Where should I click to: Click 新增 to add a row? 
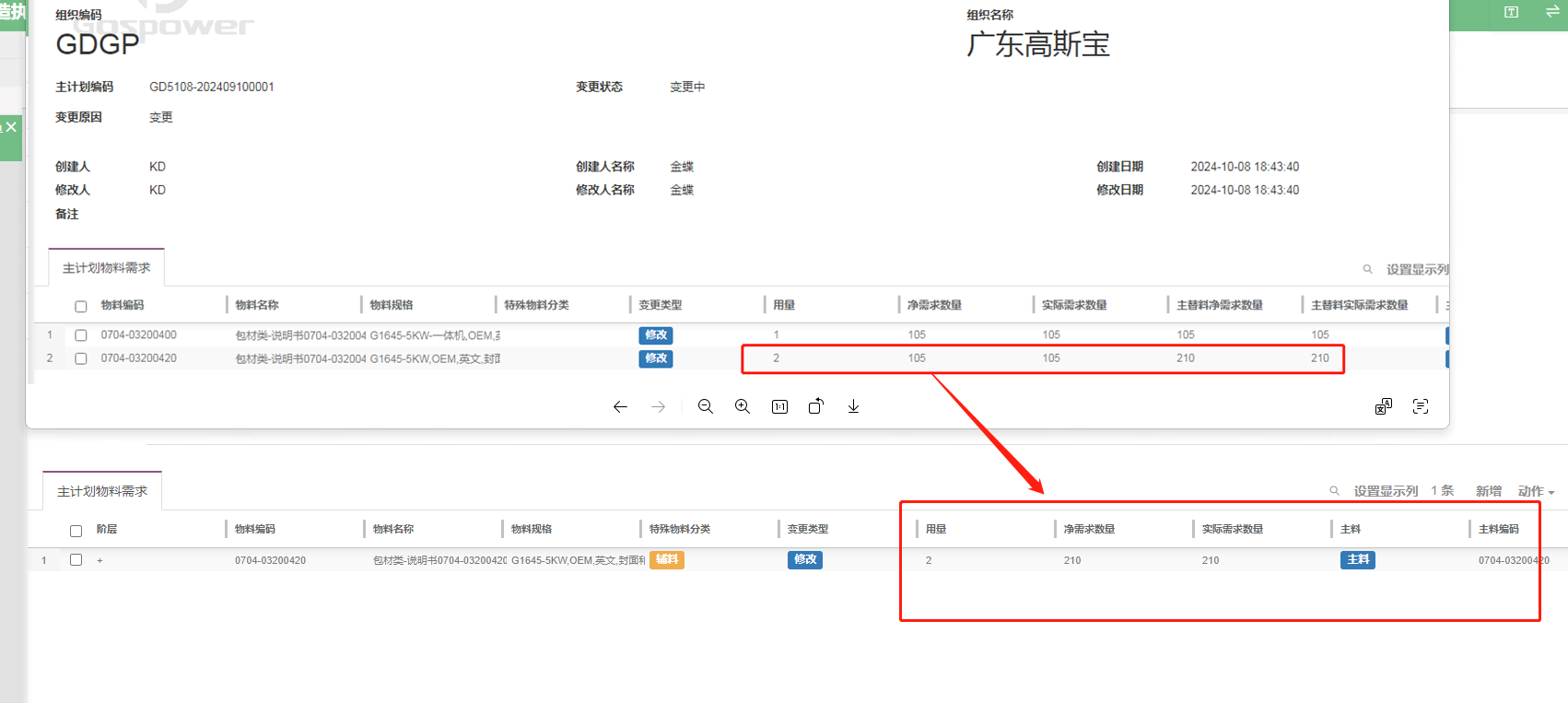tap(1489, 491)
